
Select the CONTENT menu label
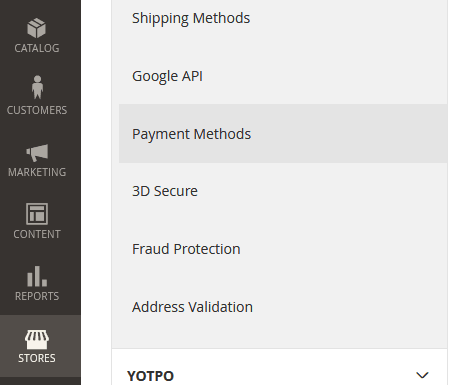(37, 234)
